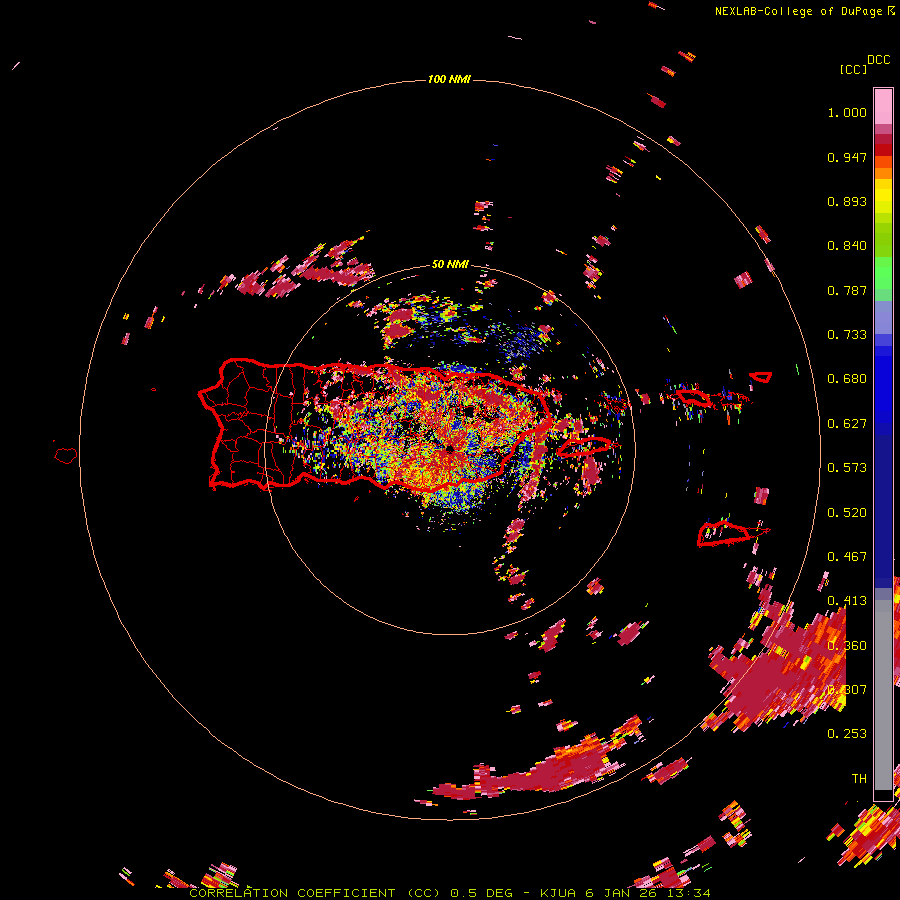Viewport: 900px width, 900px height.
Task: Click the KJUA station identifier
Action: coord(558,893)
